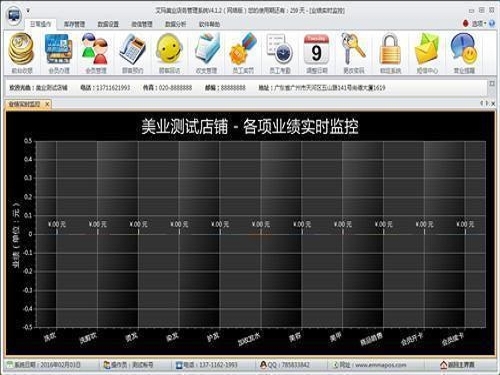Open the document tab list arrows
The height and width of the screenshot is (375, 500).
pos(484,104)
